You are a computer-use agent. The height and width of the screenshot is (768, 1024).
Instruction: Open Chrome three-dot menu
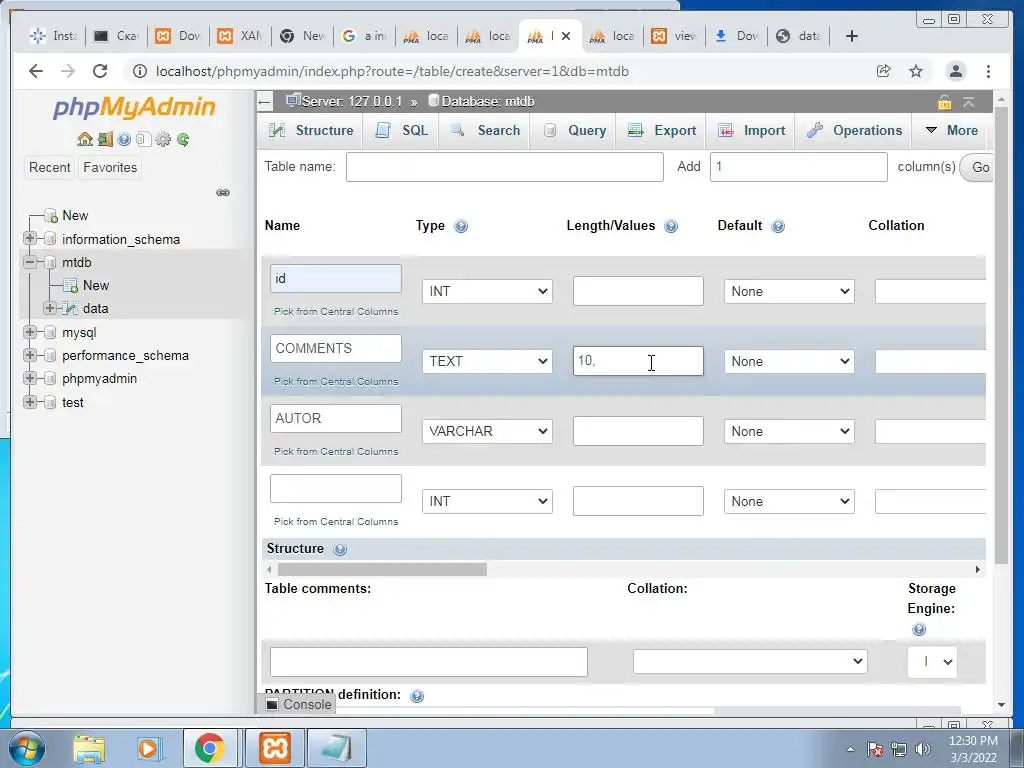[x=988, y=71]
